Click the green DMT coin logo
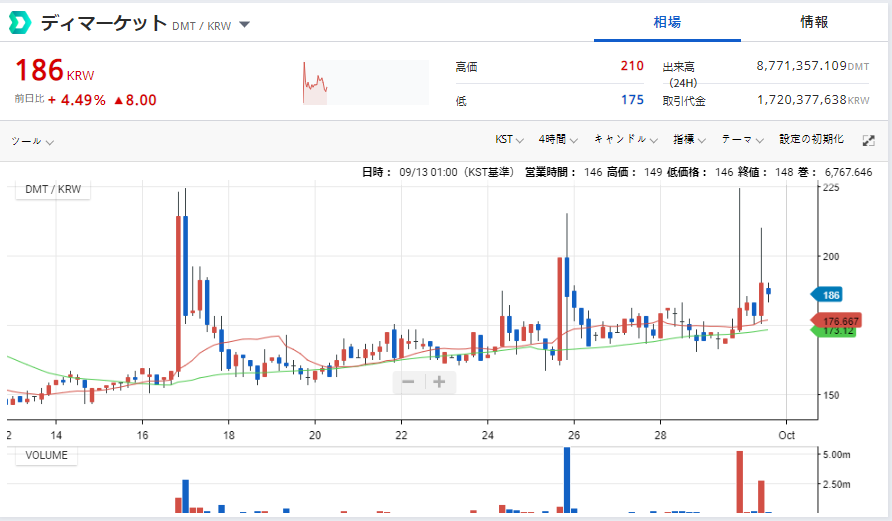 21,23
